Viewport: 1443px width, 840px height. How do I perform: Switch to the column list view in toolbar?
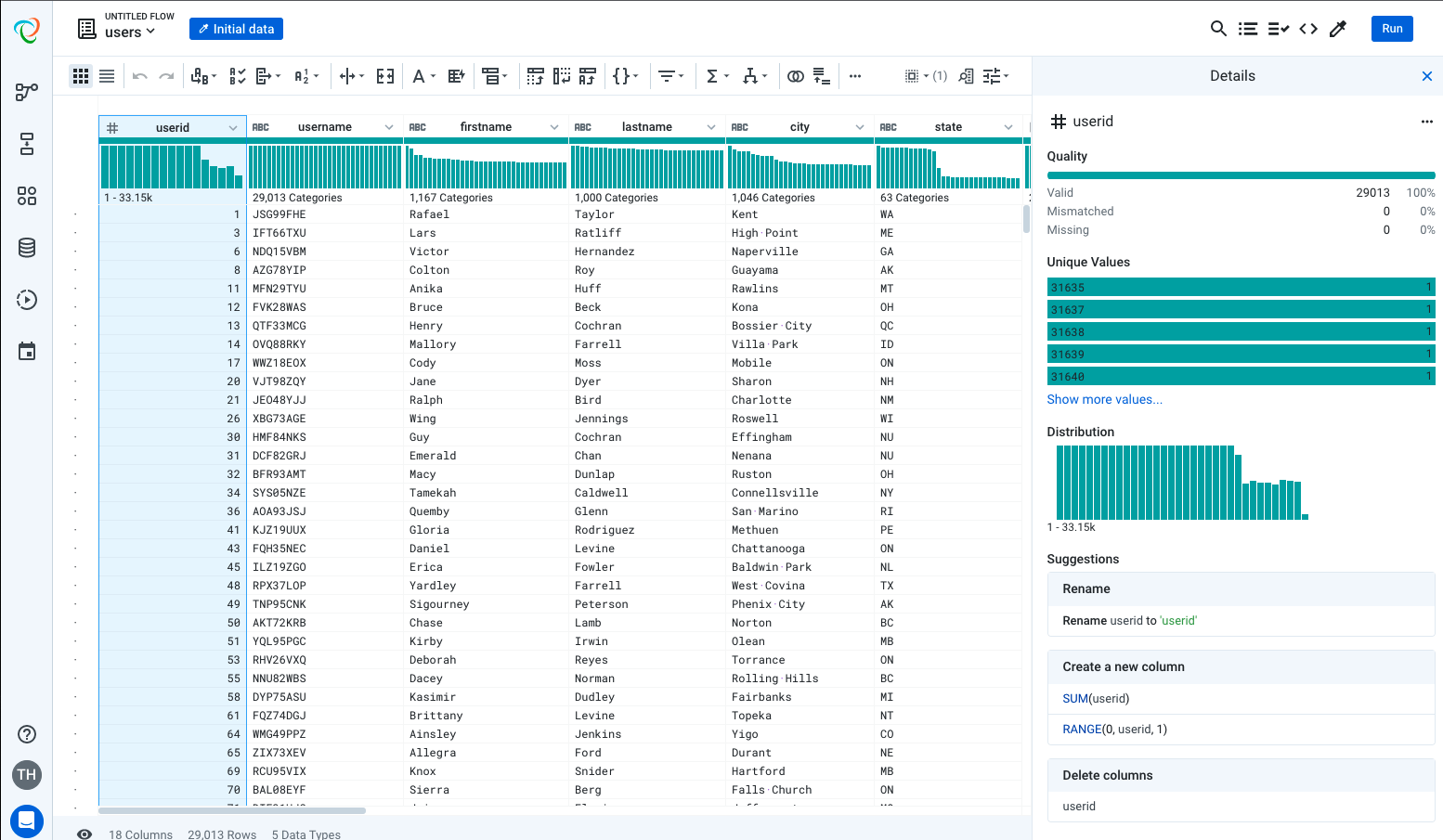point(107,75)
